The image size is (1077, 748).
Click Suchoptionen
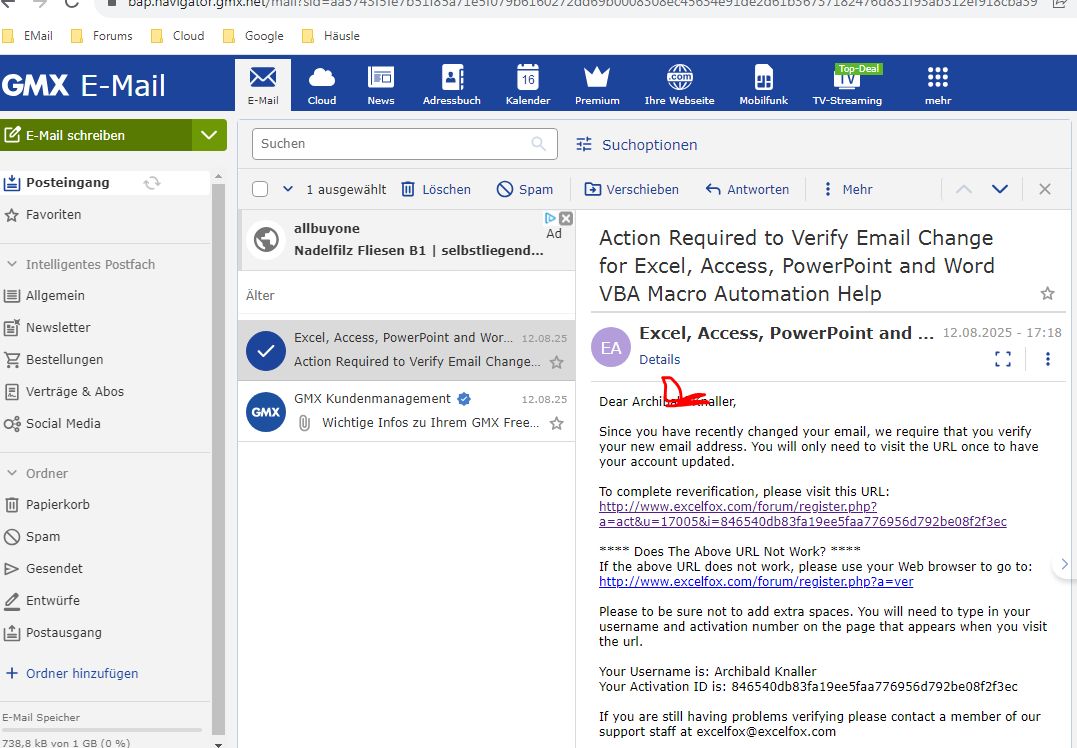(x=649, y=144)
